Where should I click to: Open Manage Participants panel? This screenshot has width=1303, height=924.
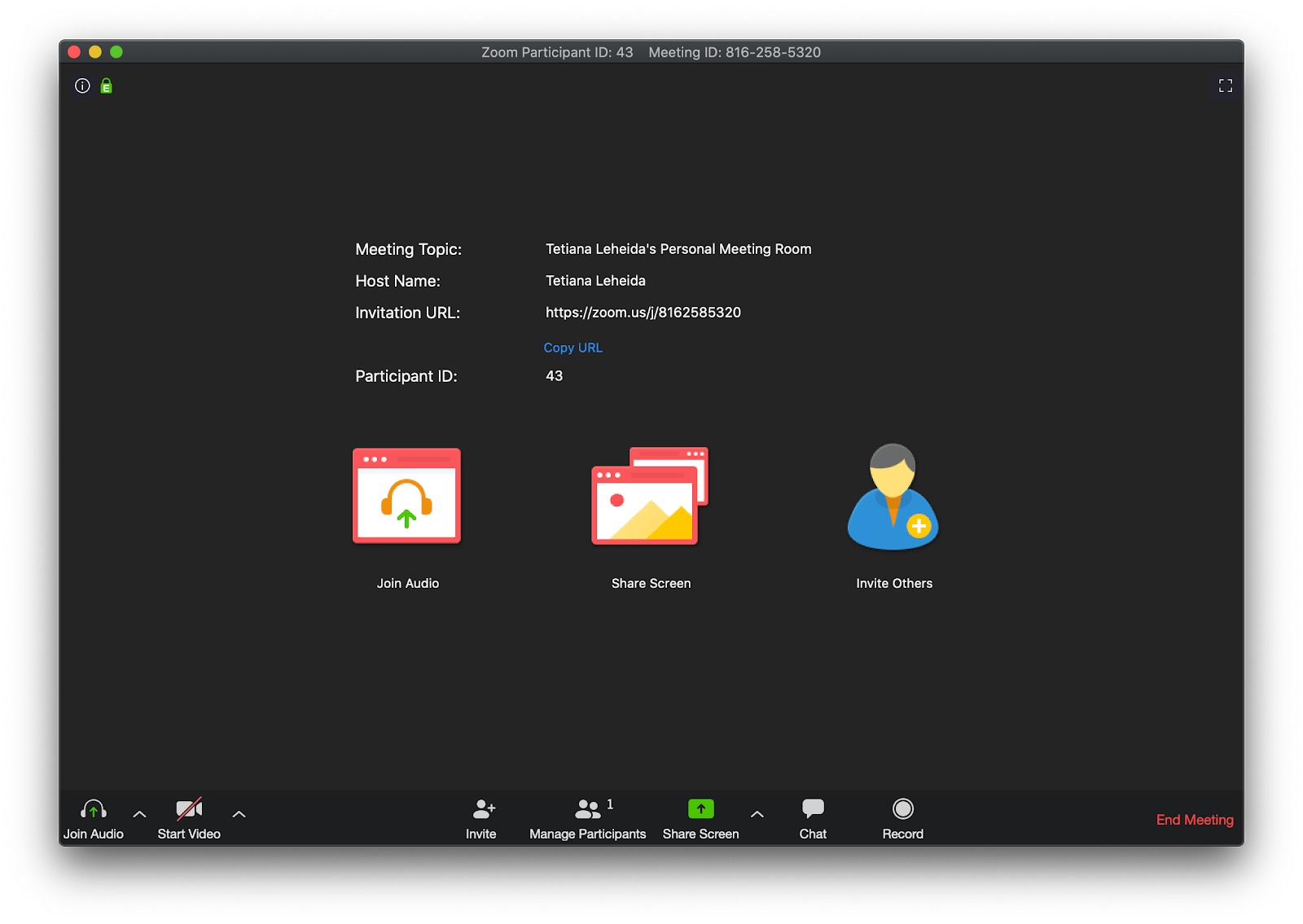[587, 818]
